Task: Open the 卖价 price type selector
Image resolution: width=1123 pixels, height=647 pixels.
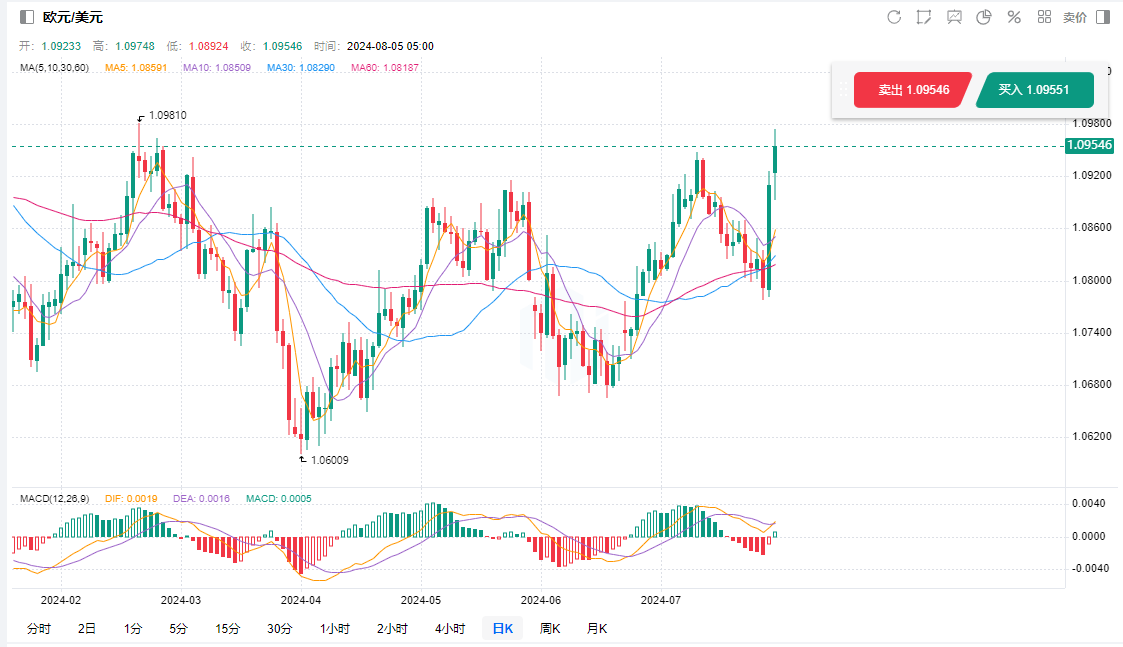Action: click(1074, 17)
